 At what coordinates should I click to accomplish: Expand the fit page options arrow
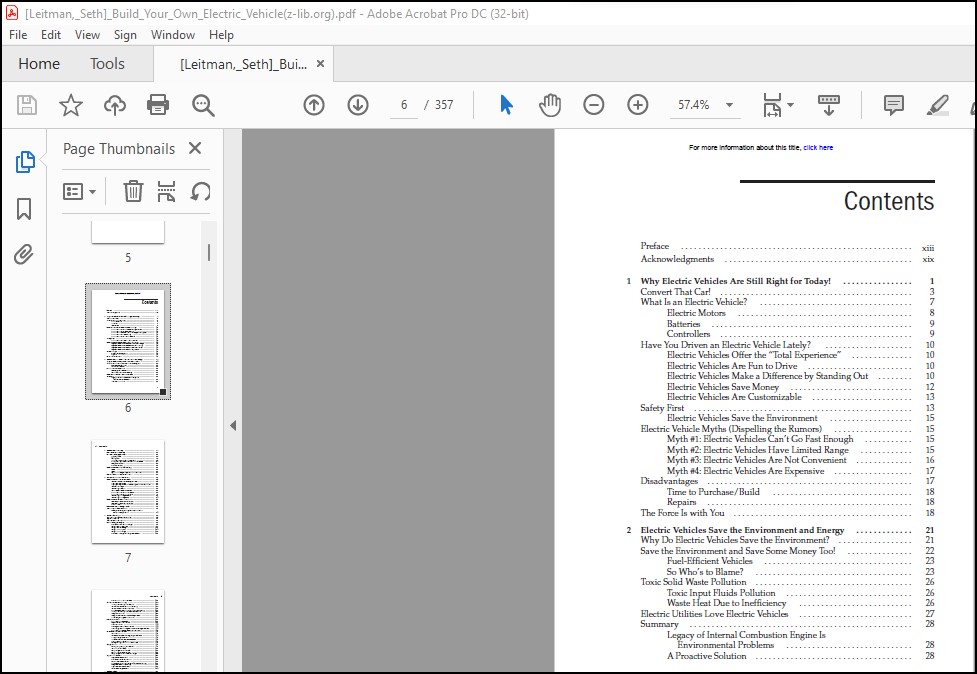pyautogui.click(x=791, y=105)
